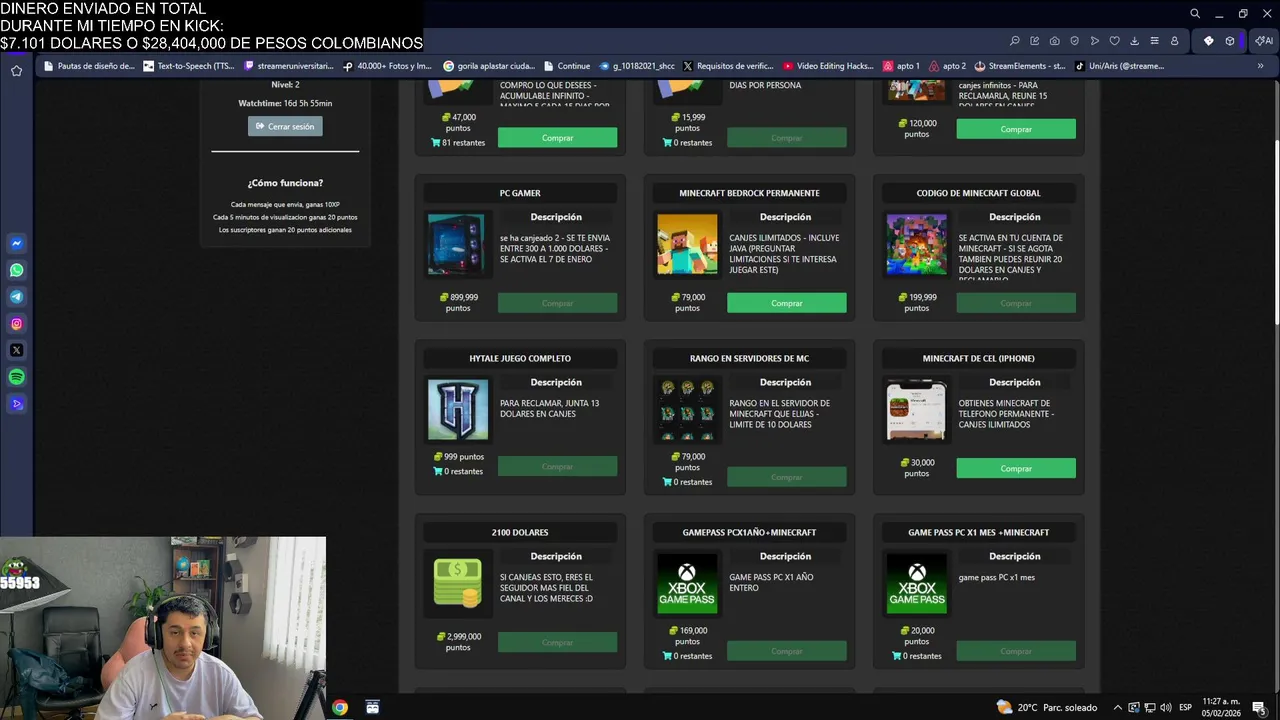Open 'Video Editing Hacks...' bookmark
The image size is (1280, 720).
pyautogui.click(x=829, y=66)
